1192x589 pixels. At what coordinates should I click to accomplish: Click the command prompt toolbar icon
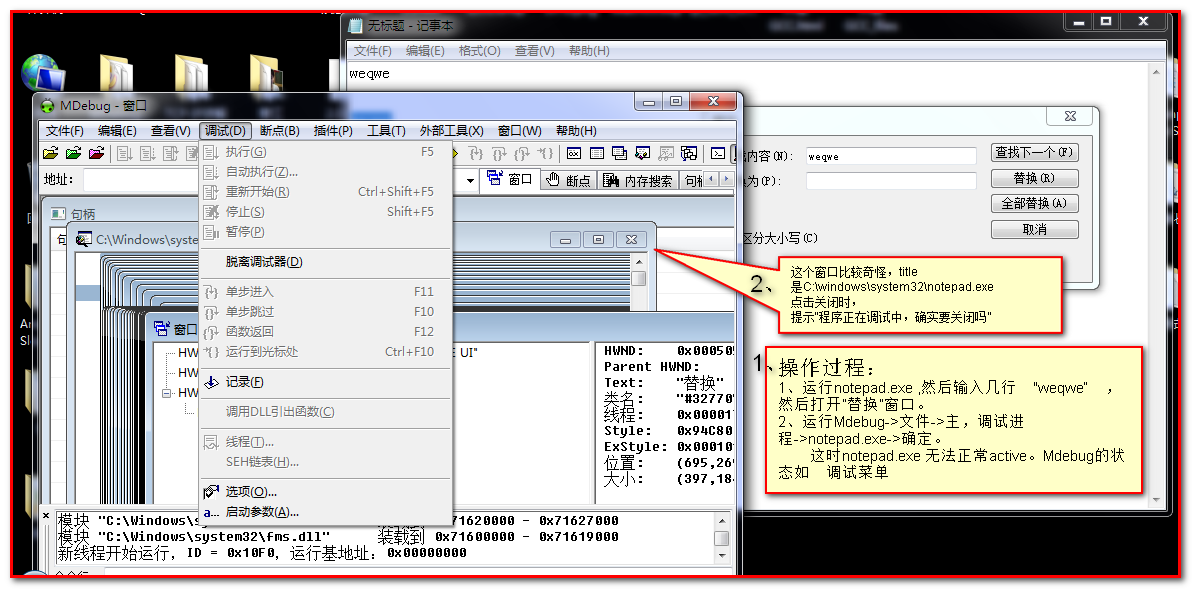click(x=718, y=153)
